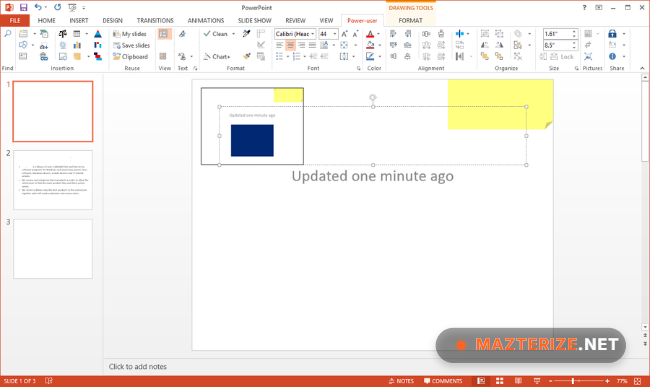This screenshot has width=650, height=387.
Task: Open the FILE tab
Action: coord(15,20)
